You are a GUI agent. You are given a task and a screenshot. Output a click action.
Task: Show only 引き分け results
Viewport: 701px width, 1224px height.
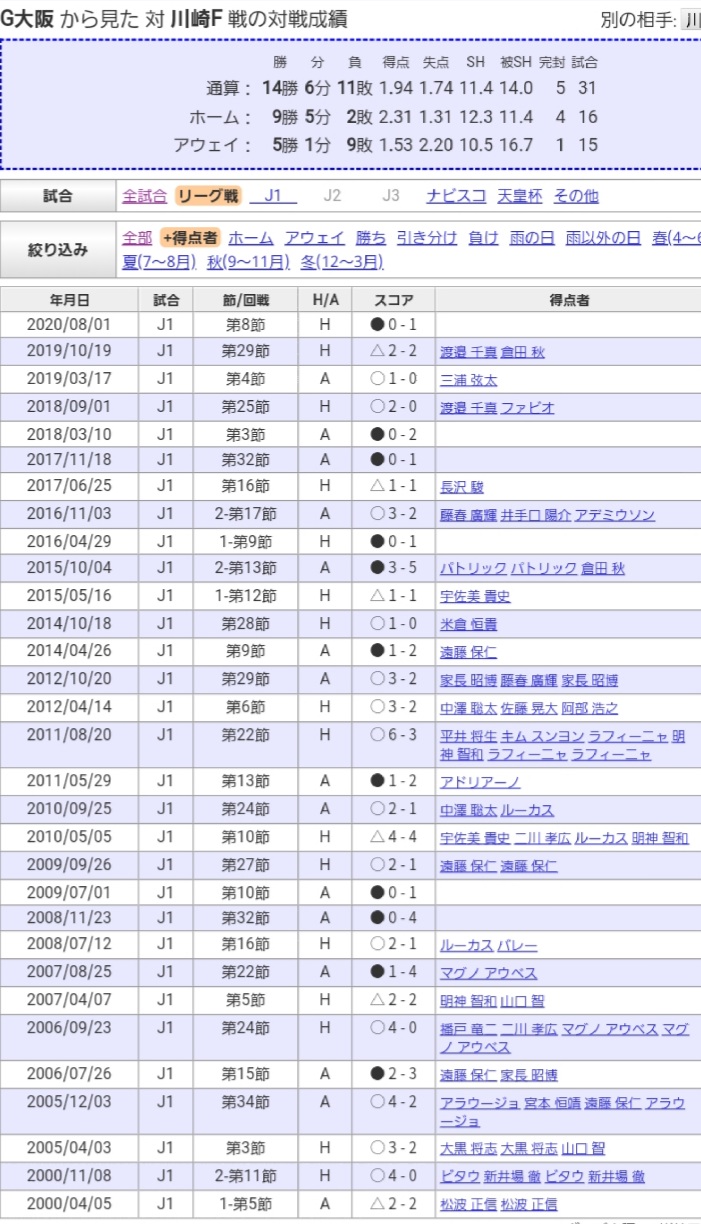click(x=427, y=238)
